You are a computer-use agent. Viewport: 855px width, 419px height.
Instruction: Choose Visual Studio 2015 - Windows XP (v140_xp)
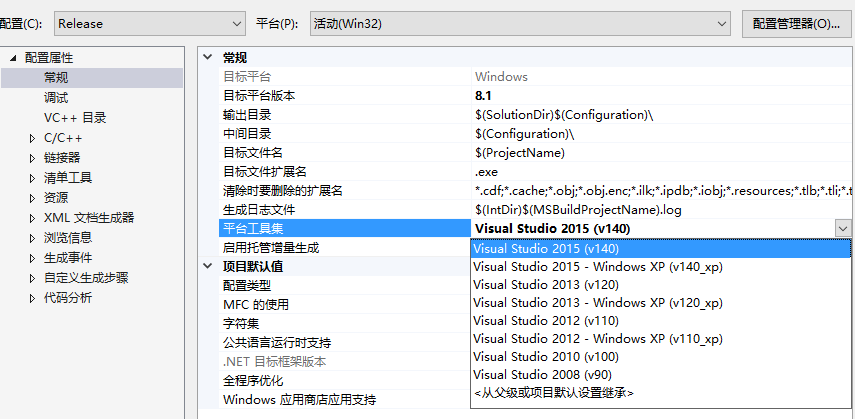[660, 267]
